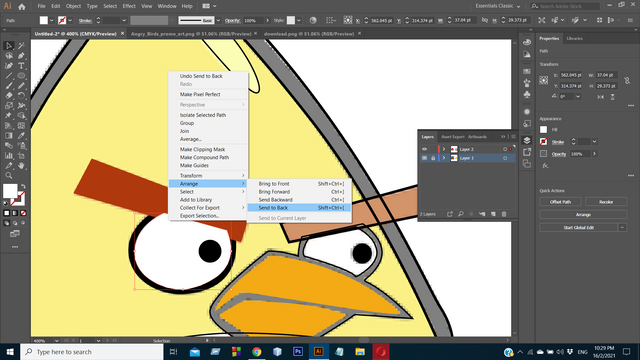Click the Start Global Edit button
Image resolution: width=640 pixels, height=360 pixels.
tap(578, 227)
